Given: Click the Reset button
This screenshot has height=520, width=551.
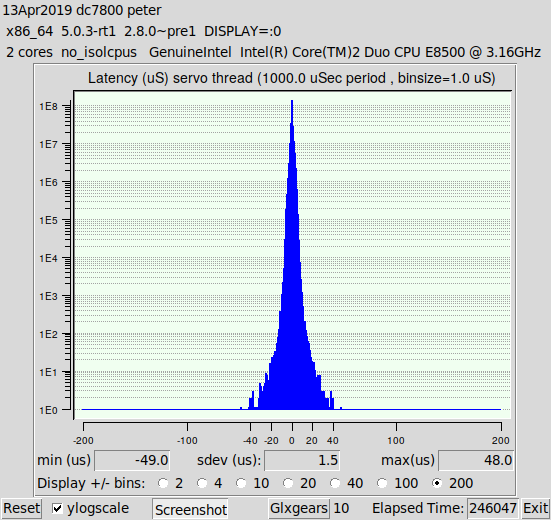Looking at the screenshot, I should (x=21, y=508).
